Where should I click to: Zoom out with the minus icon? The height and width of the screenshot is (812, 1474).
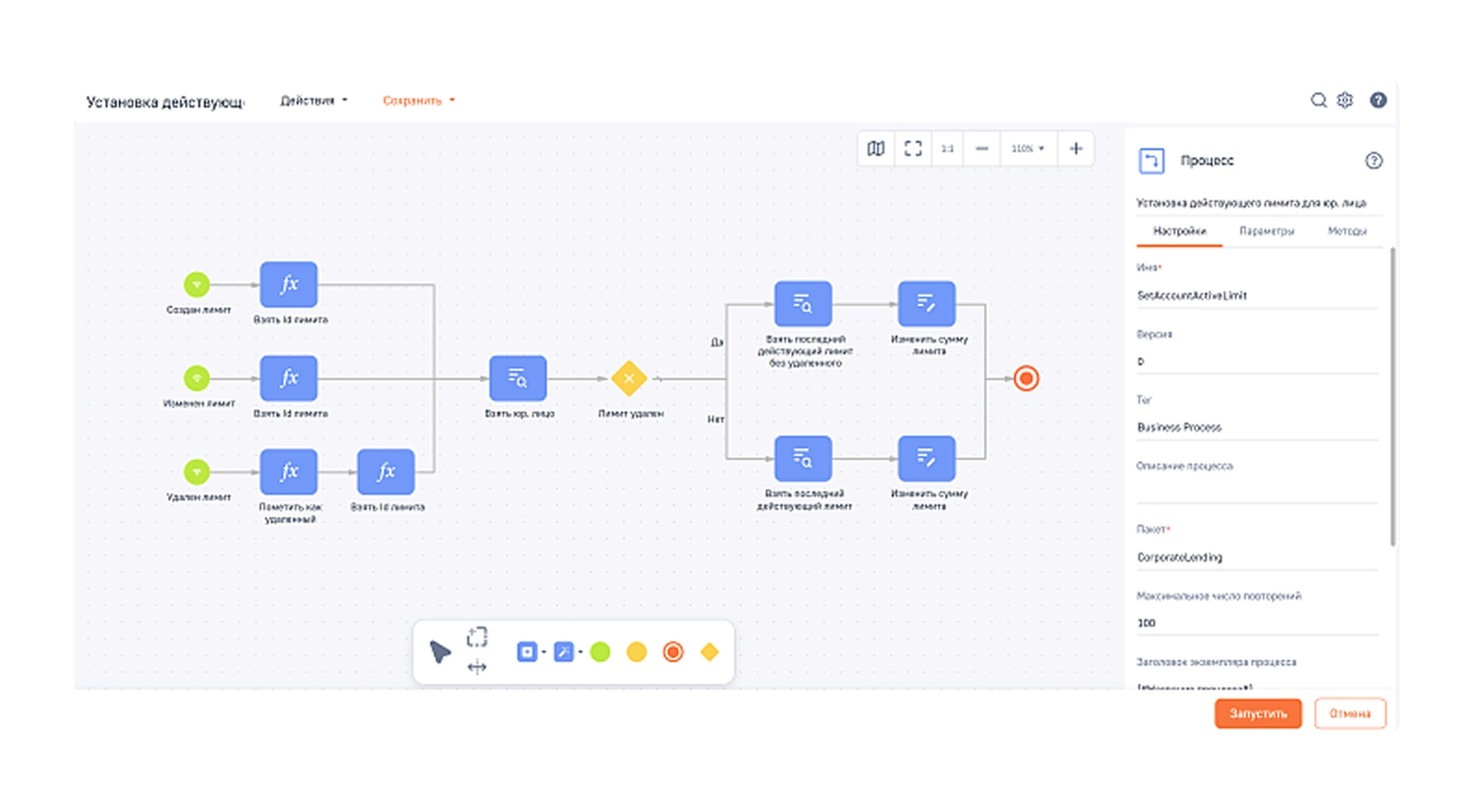[x=982, y=148]
